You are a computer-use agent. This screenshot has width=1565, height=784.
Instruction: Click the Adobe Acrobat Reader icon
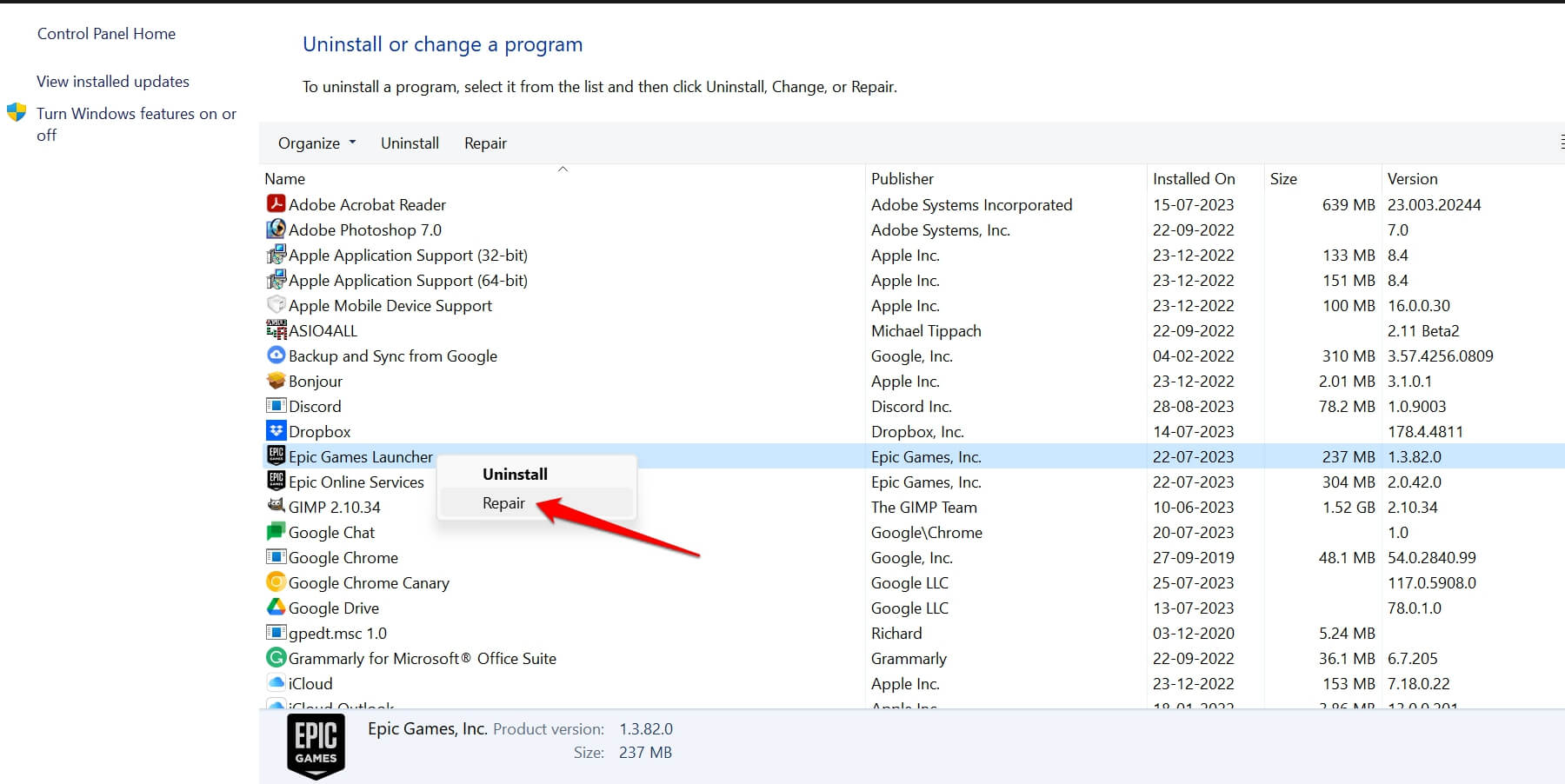pyautogui.click(x=275, y=204)
